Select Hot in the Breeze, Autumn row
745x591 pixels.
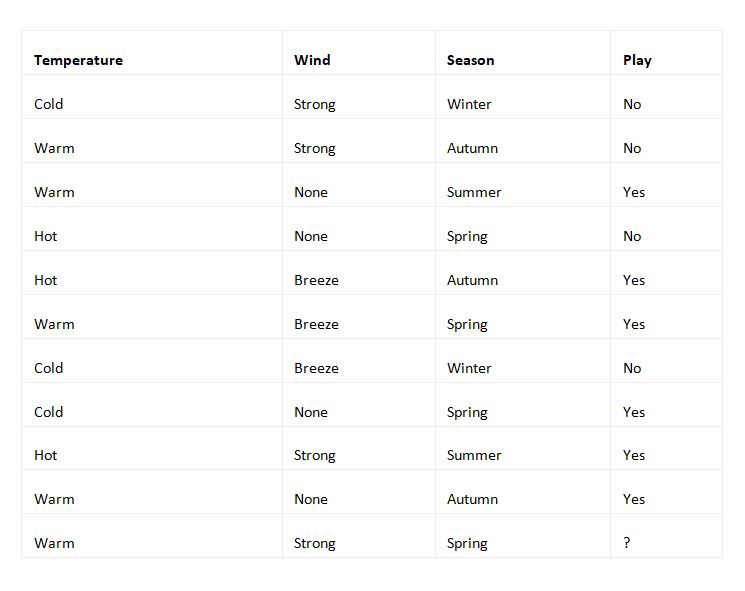coord(46,280)
